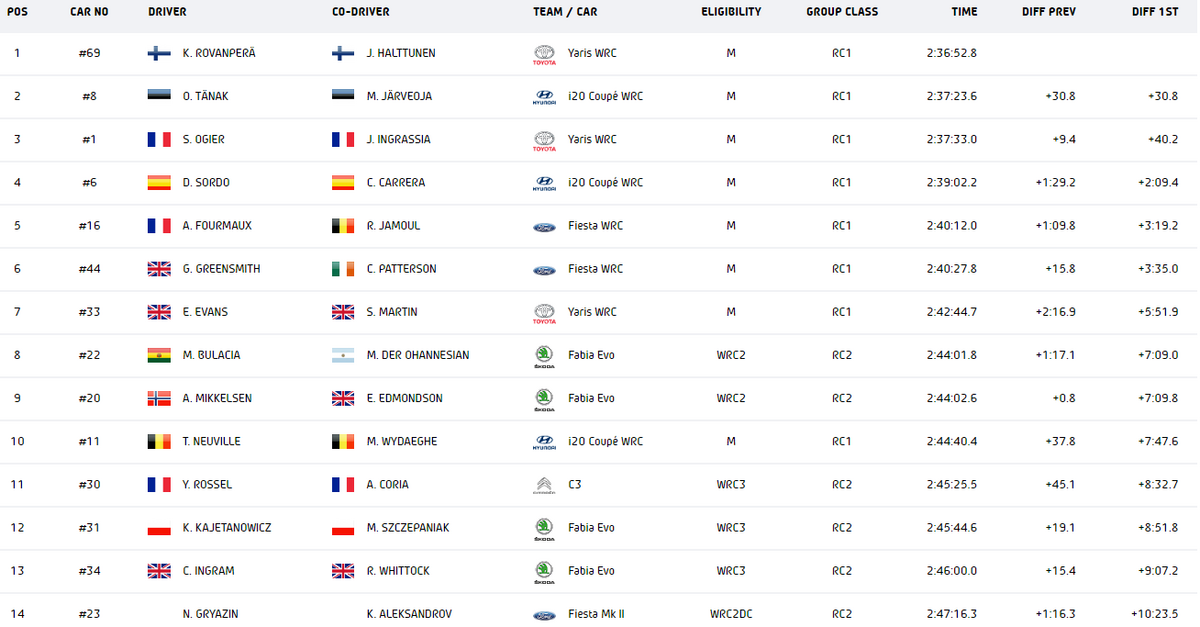Select the N. Gryazin row at bottom

pyautogui.click(x=600, y=613)
